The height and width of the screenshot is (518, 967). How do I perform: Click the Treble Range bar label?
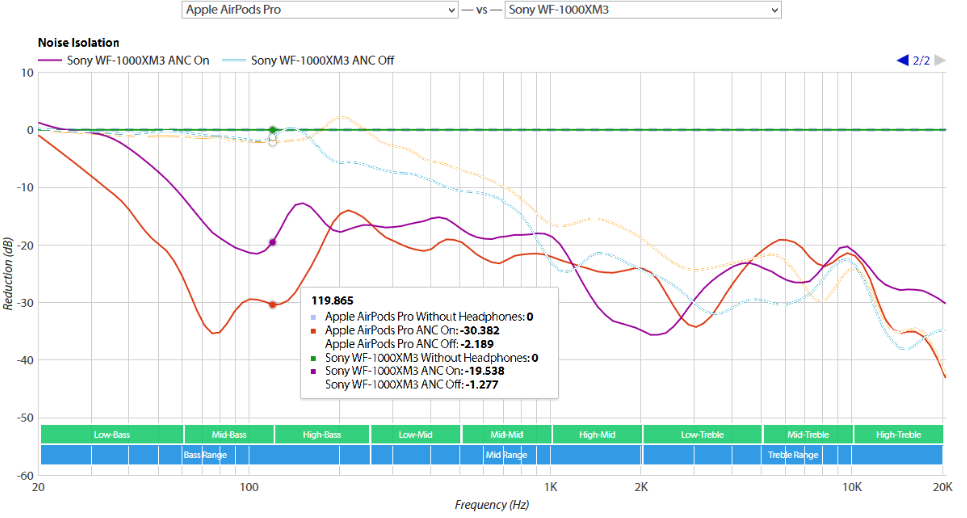793,455
